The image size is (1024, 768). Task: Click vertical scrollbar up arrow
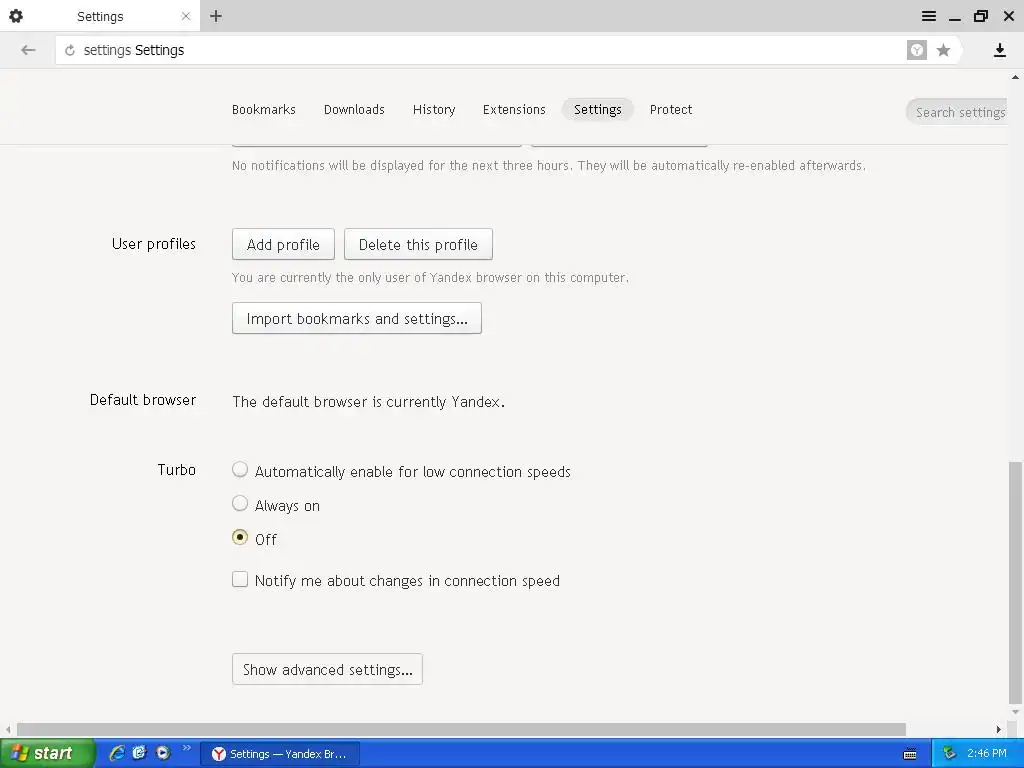click(x=1015, y=77)
